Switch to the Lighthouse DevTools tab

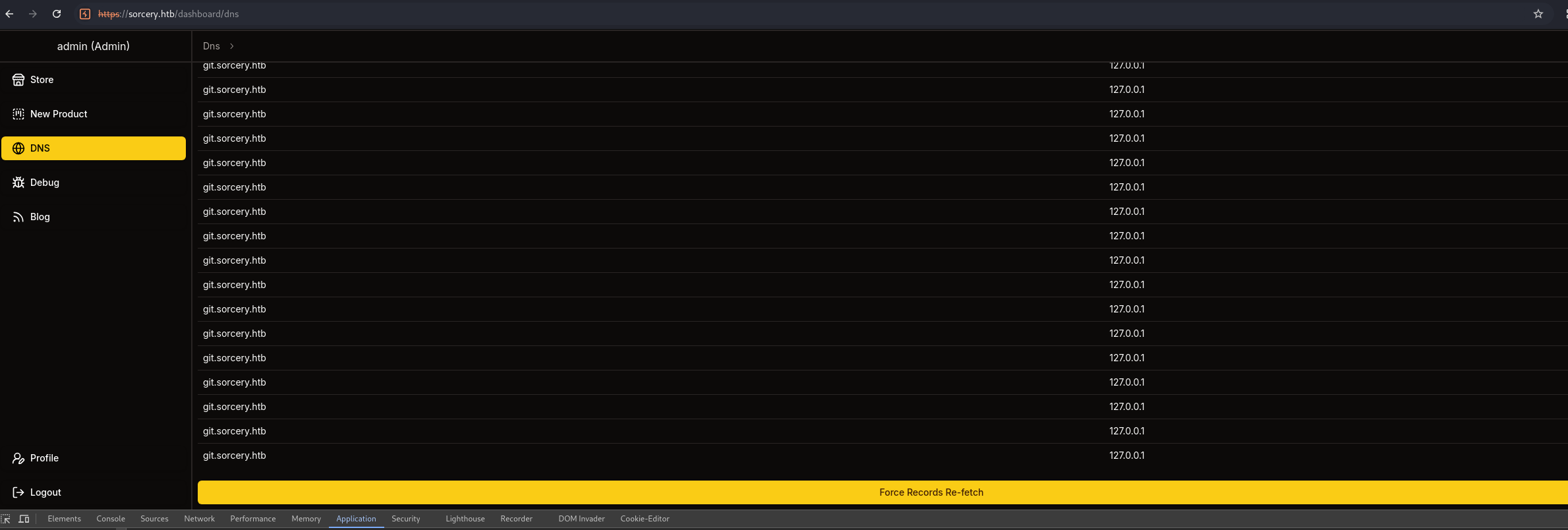465,519
